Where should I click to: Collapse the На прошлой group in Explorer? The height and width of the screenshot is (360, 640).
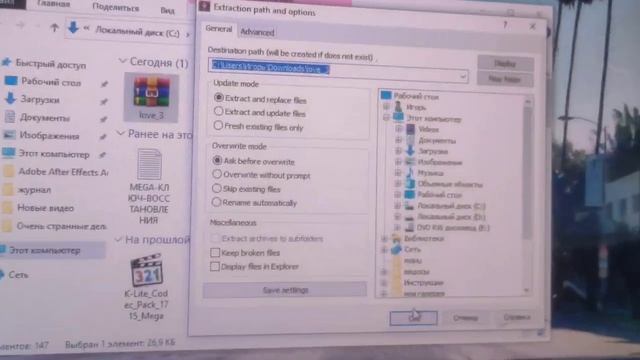coord(118,239)
